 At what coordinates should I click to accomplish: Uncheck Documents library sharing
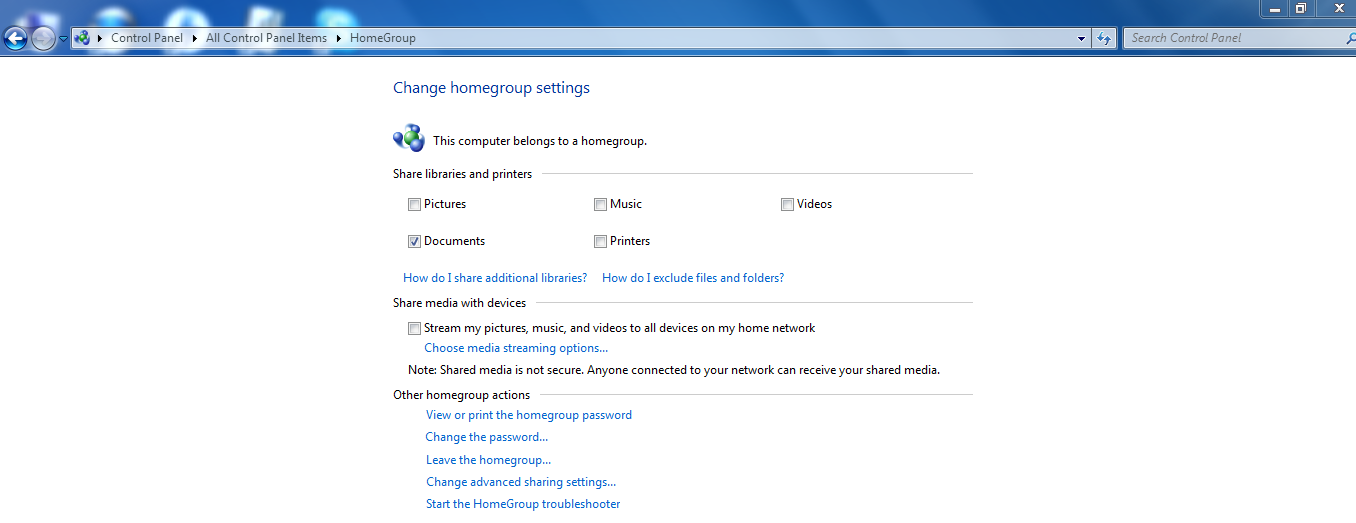(414, 242)
